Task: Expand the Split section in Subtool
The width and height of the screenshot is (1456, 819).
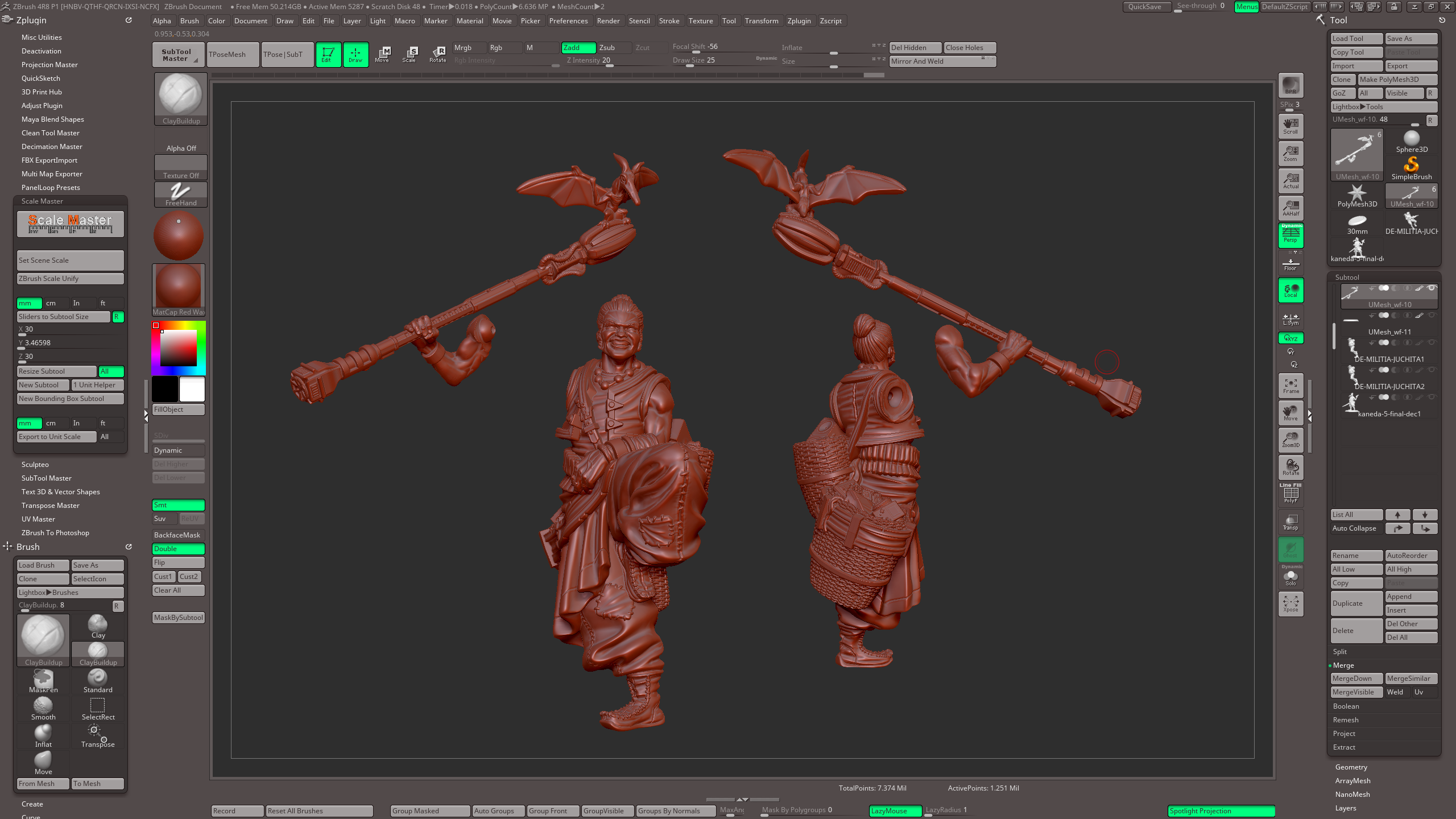Action: tap(1339, 652)
